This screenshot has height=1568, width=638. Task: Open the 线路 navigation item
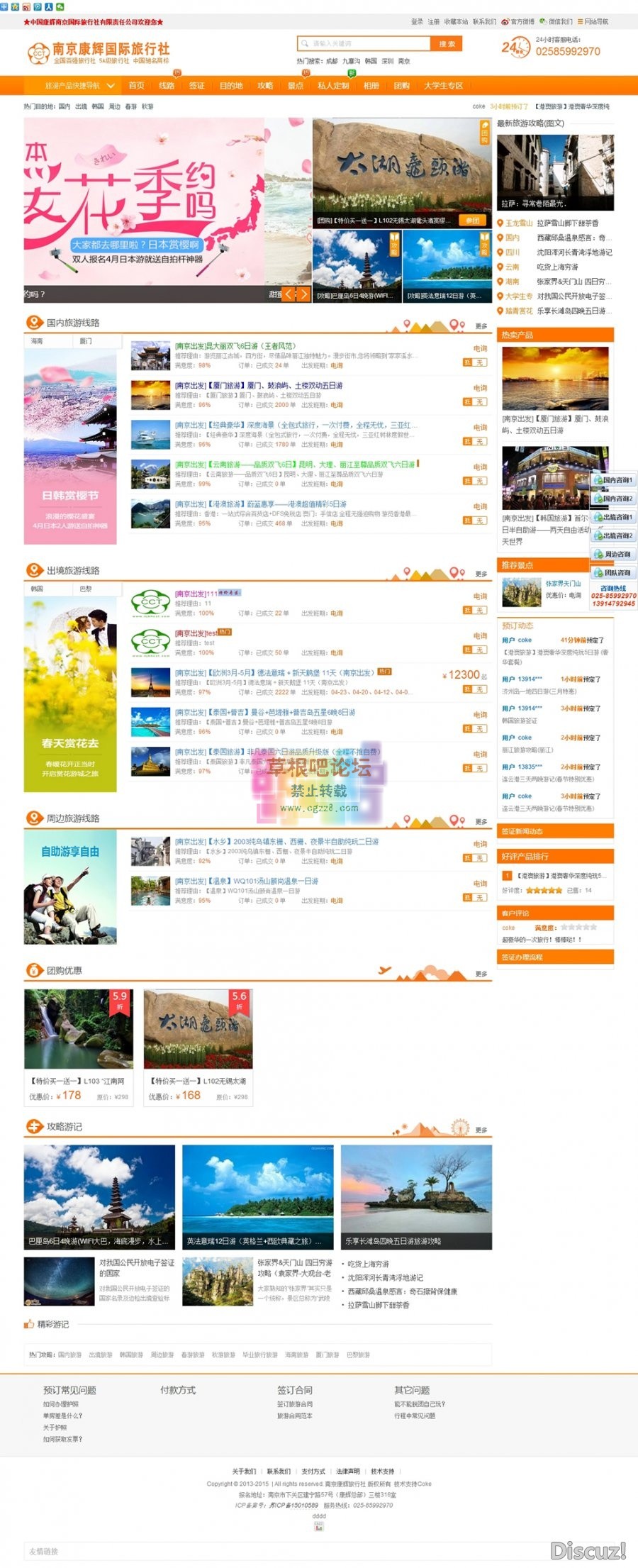click(167, 86)
